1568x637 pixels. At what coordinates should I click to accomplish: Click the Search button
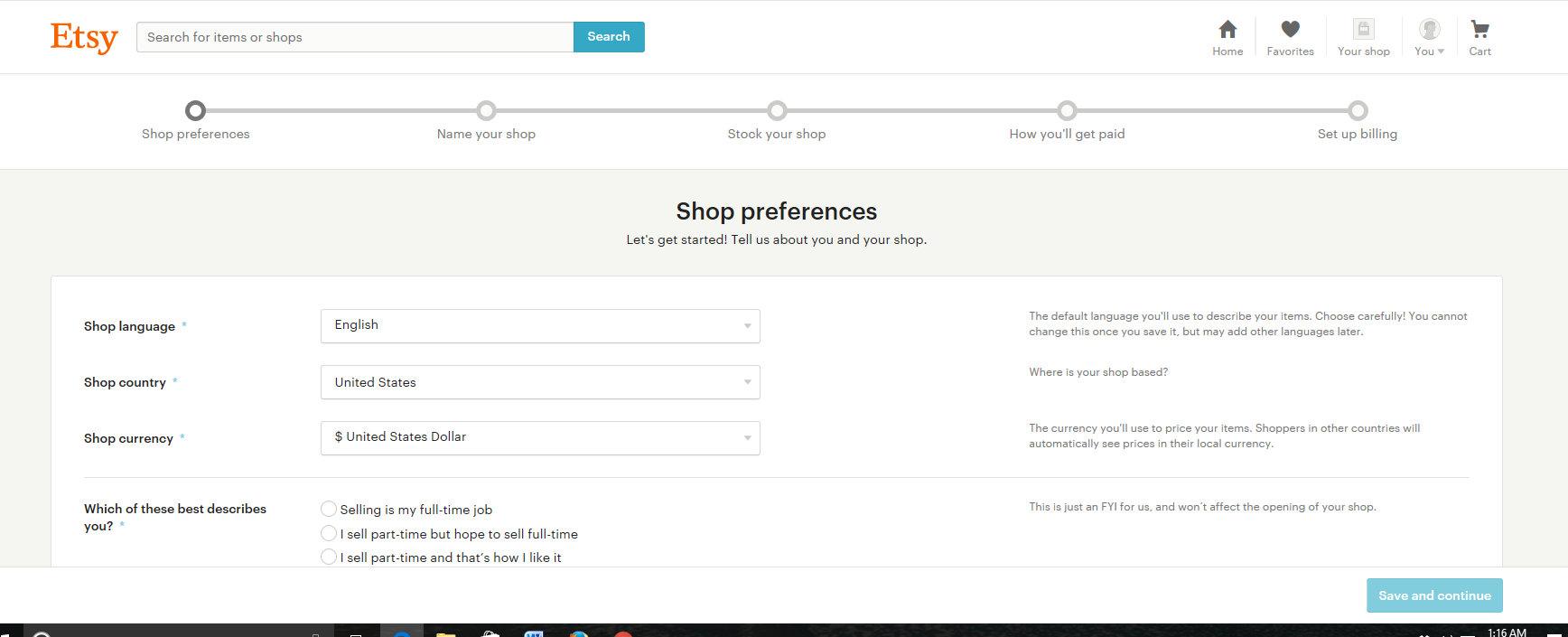coord(609,37)
